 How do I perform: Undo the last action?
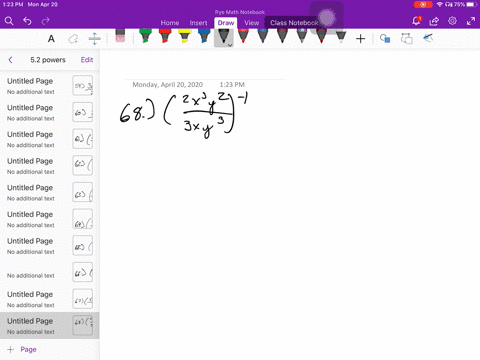click(x=27, y=21)
